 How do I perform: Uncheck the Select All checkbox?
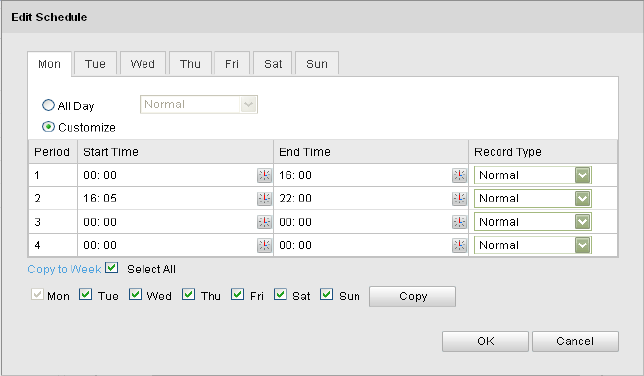point(111,268)
